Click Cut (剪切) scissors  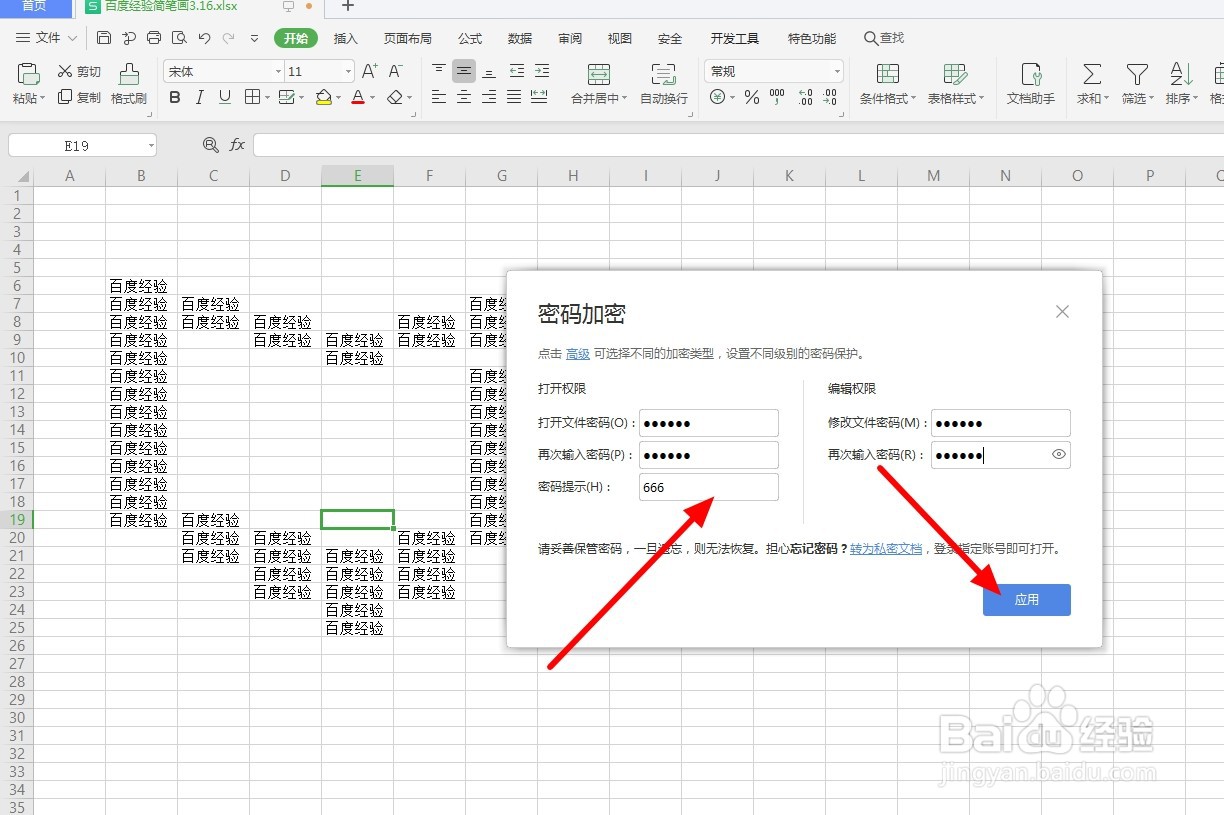(79, 71)
